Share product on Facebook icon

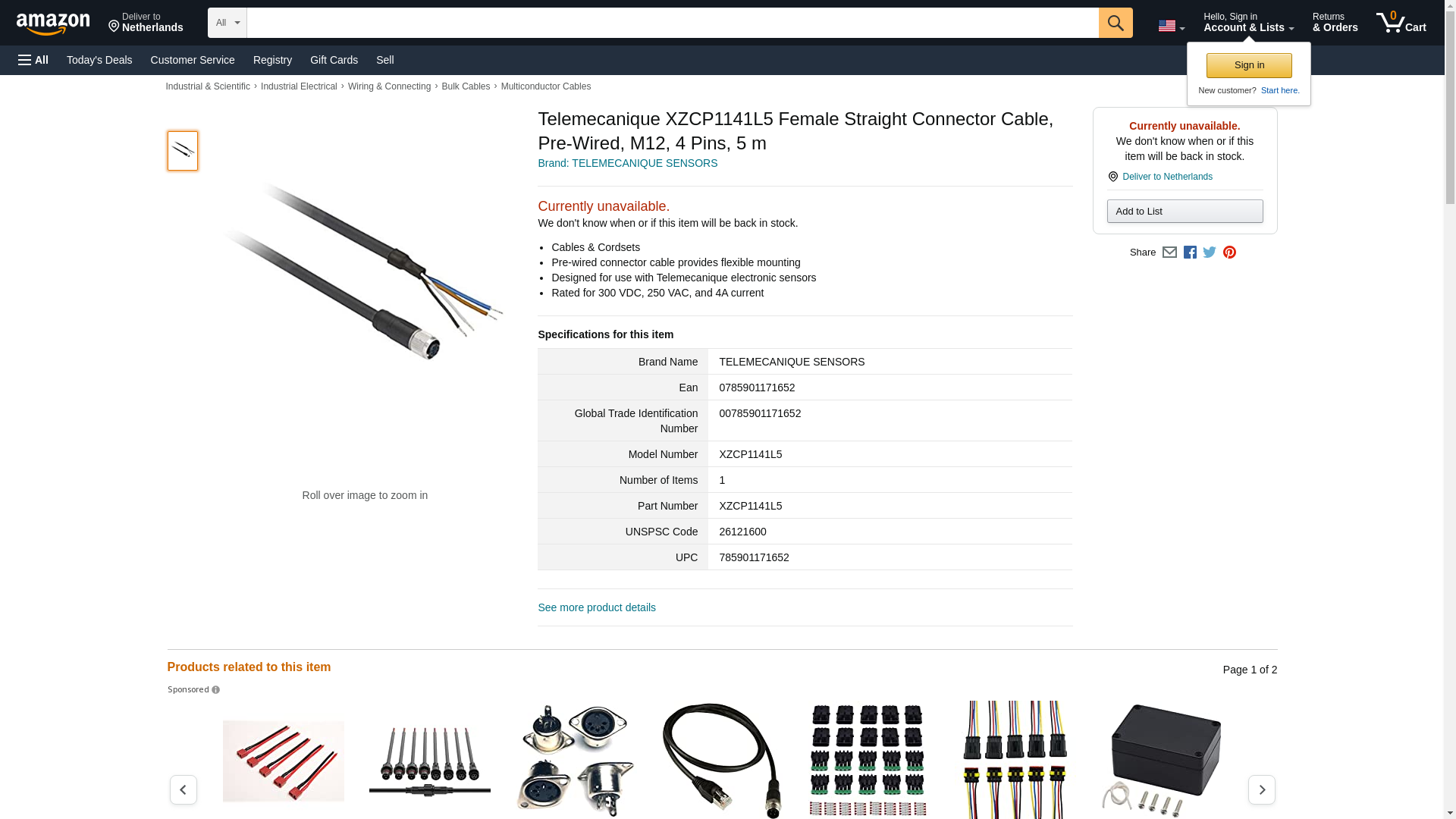tap(1190, 253)
